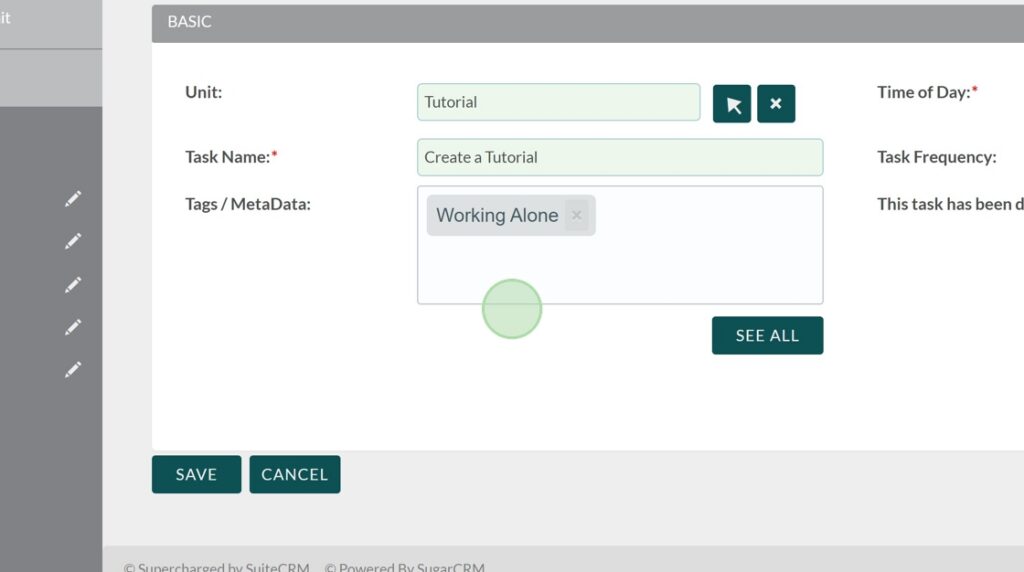The width and height of the screenshot is (1024, 572).
Task: Click the topmost pencil edit icon in sidebar
Action: [x=73, y=200]
